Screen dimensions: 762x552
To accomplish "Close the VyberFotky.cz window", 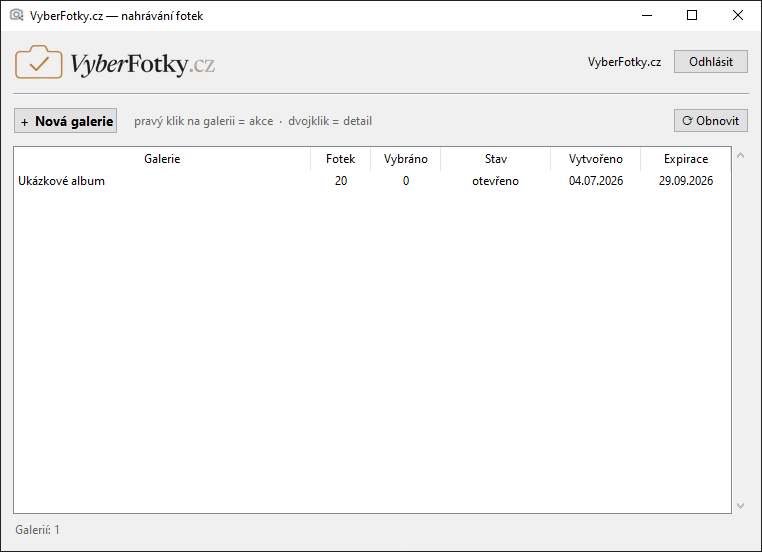I will tap(738, 16).
